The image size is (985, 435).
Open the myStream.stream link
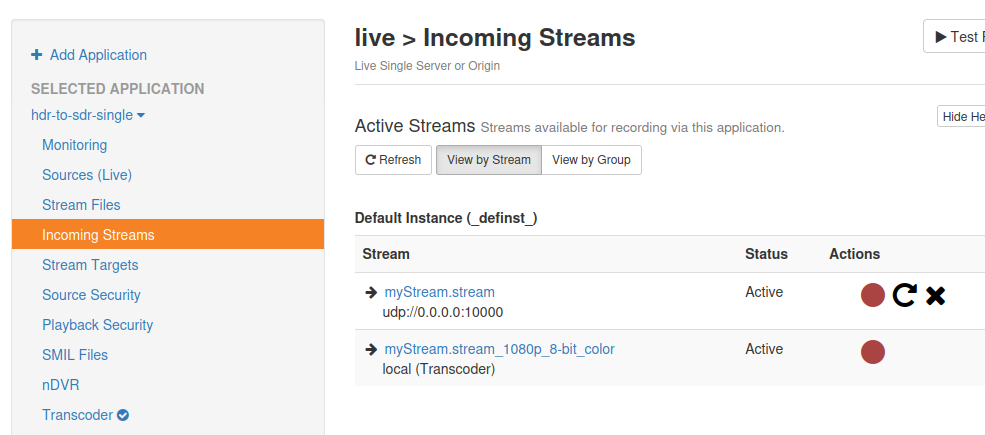pos(439,292)
